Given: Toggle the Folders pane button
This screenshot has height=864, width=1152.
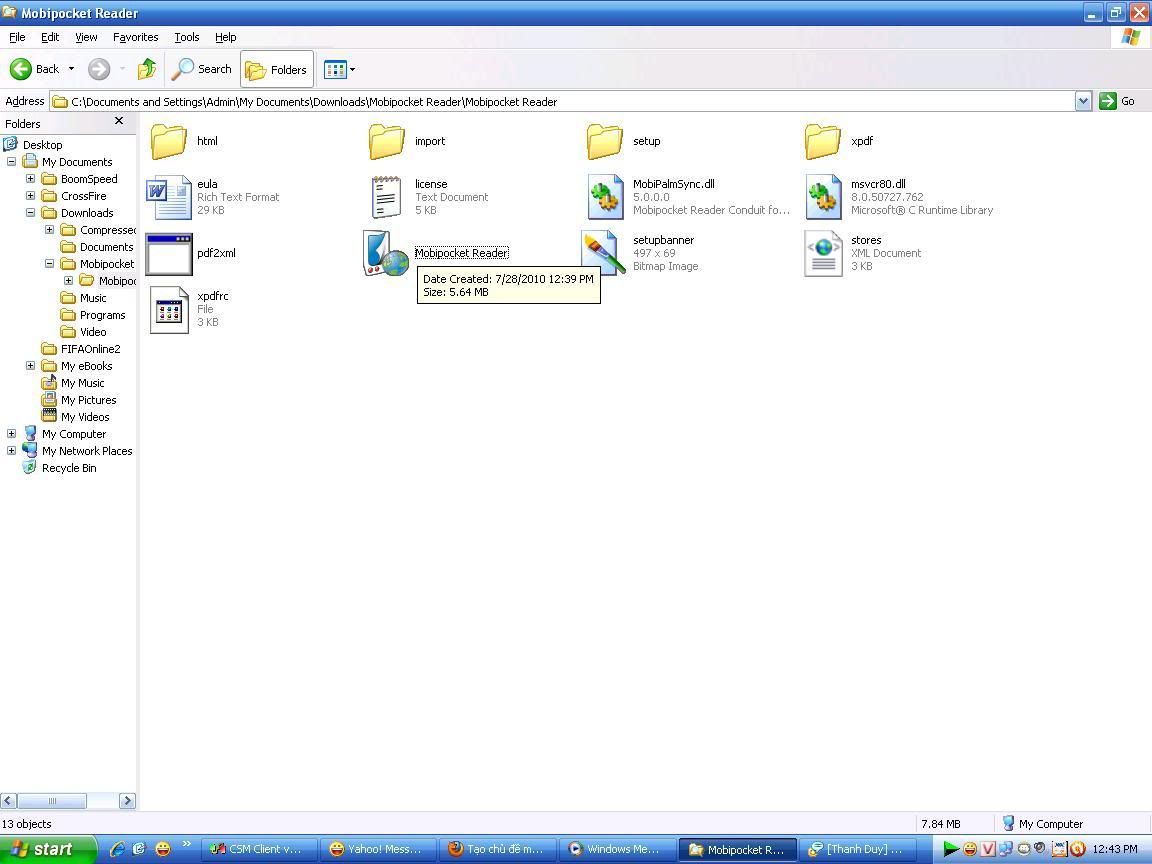Looking at the screenshot, I should click(x=277, y=69).
